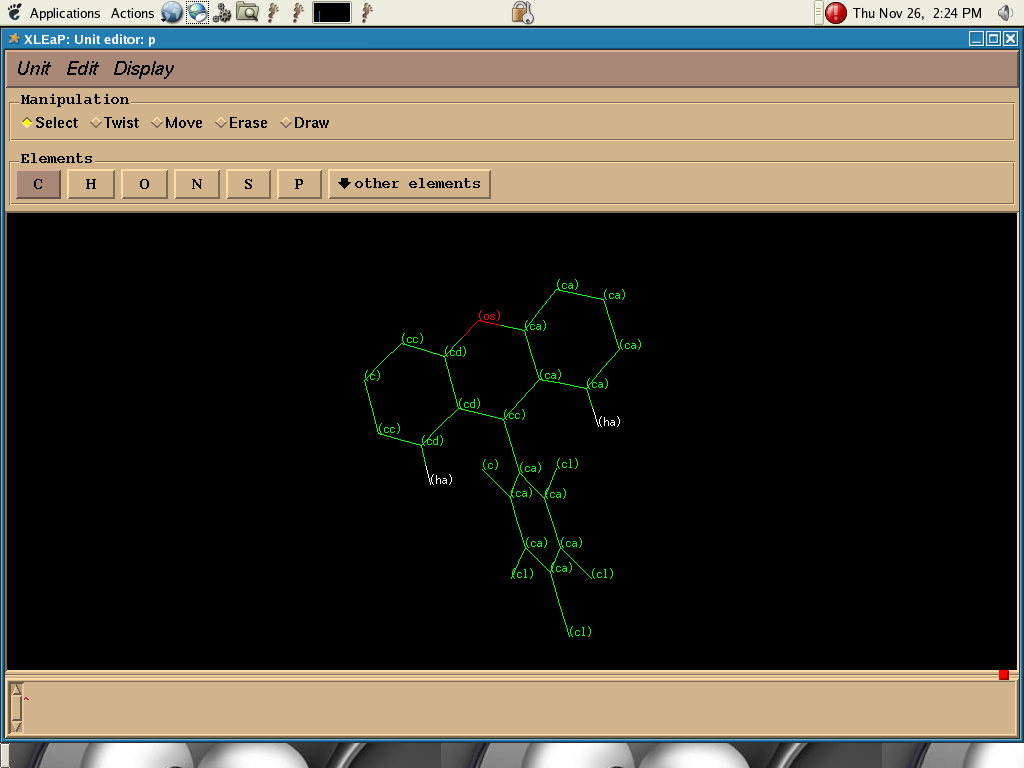The image size is (1024, 768).
Task: Open the Display menu
Action: click(143, 69)
